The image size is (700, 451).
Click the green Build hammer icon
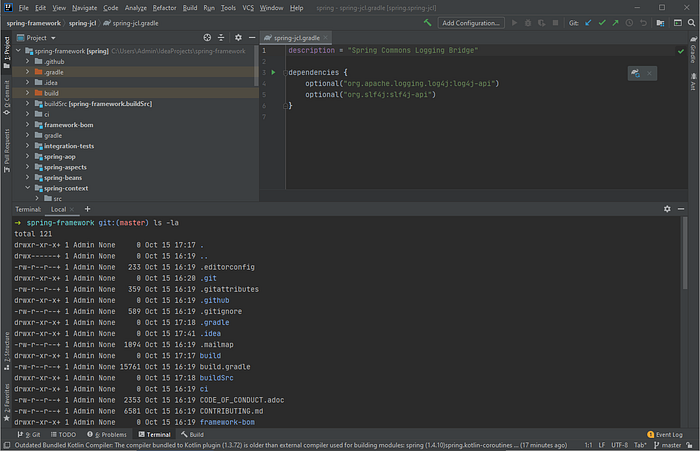(428, 22)
